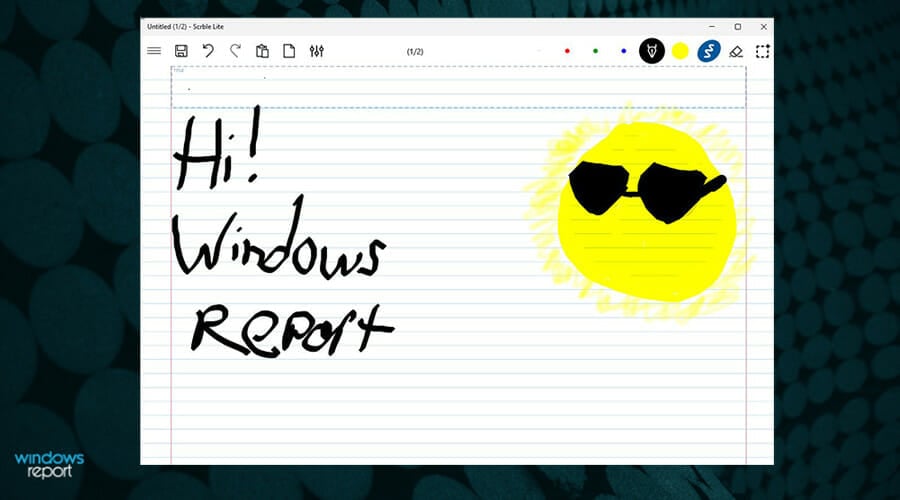Select the Eraser tool
Screen dimensions: 900x500
point(737,51)
